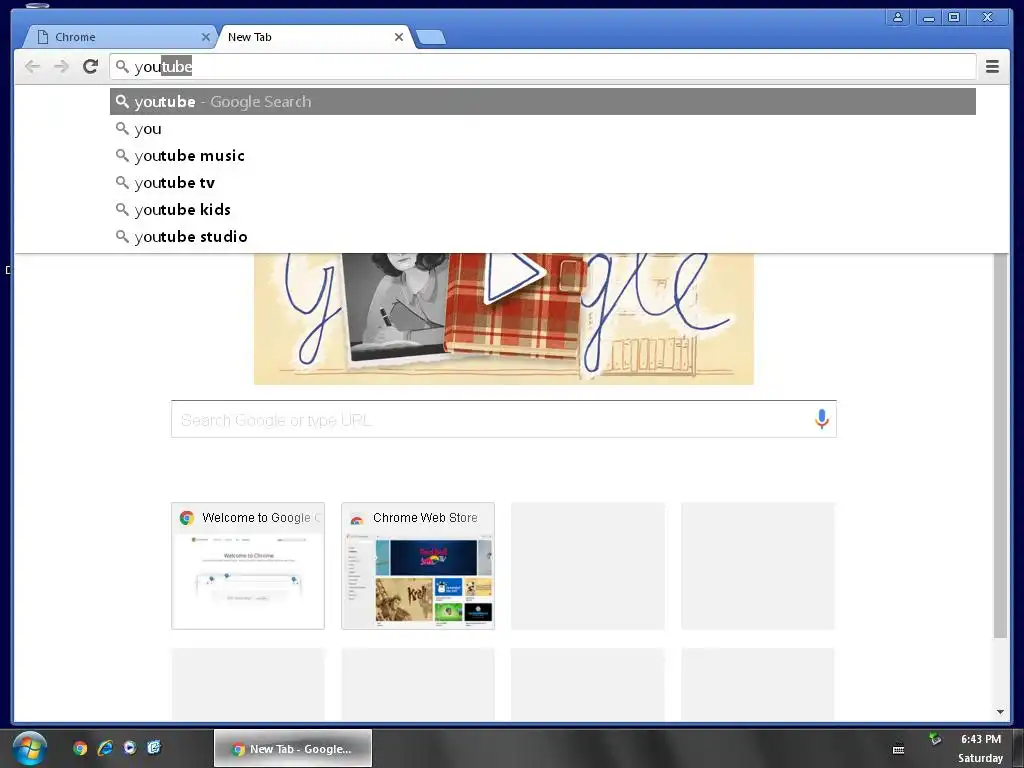Open the on-screen keyboard tray icon
1024x768 pixels.
coord(899,750)
